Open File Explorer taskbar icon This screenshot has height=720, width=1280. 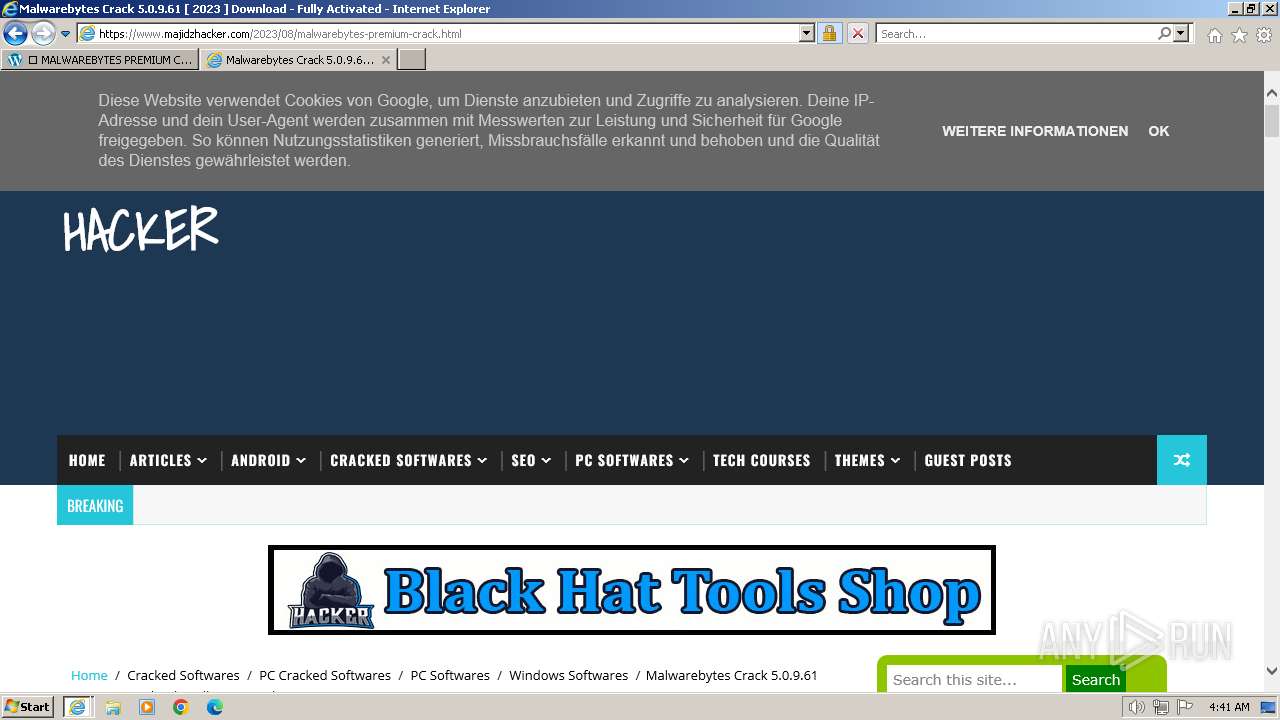113,707
